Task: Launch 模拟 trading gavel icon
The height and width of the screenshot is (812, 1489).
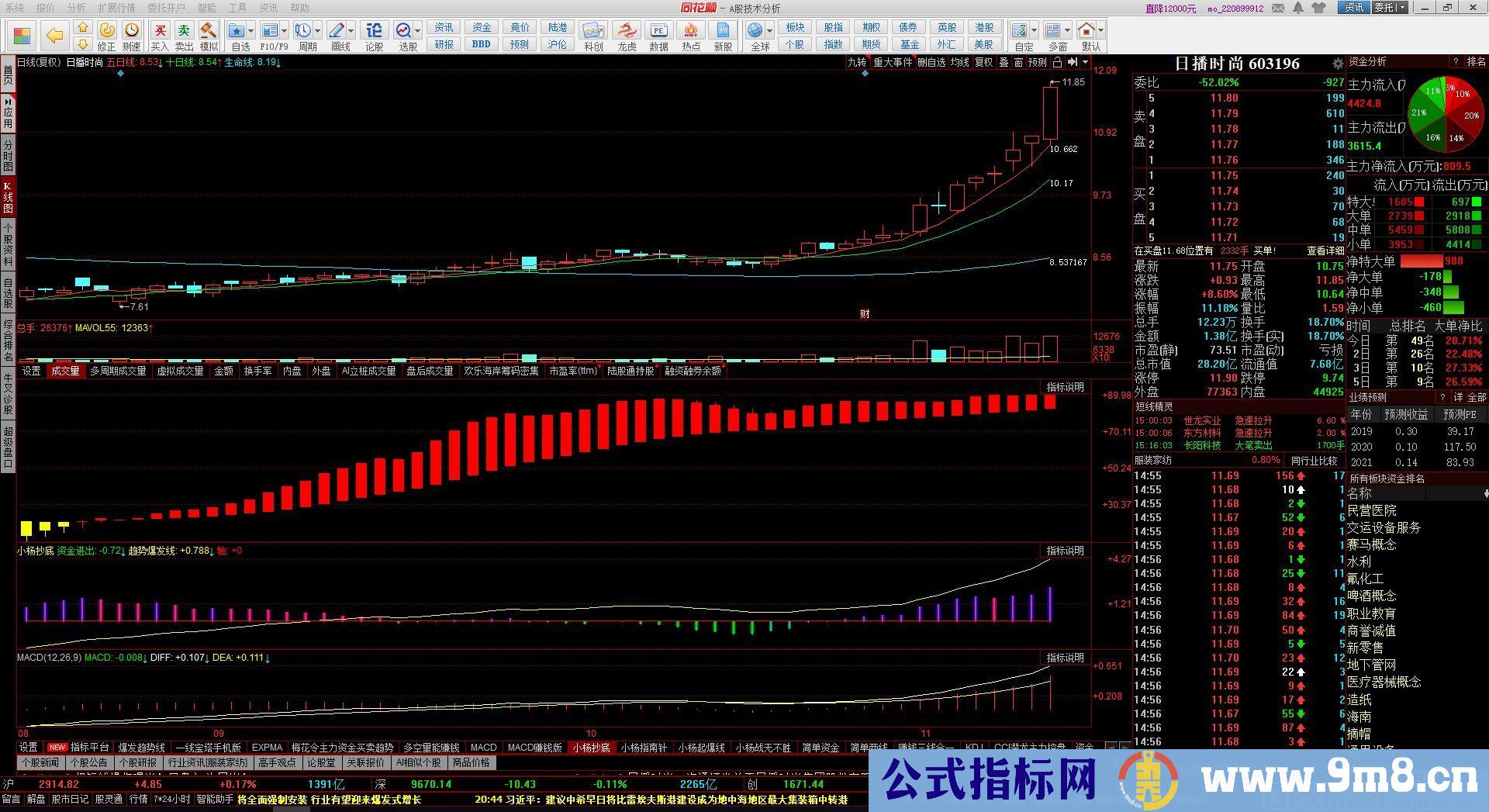Action: 209,36
